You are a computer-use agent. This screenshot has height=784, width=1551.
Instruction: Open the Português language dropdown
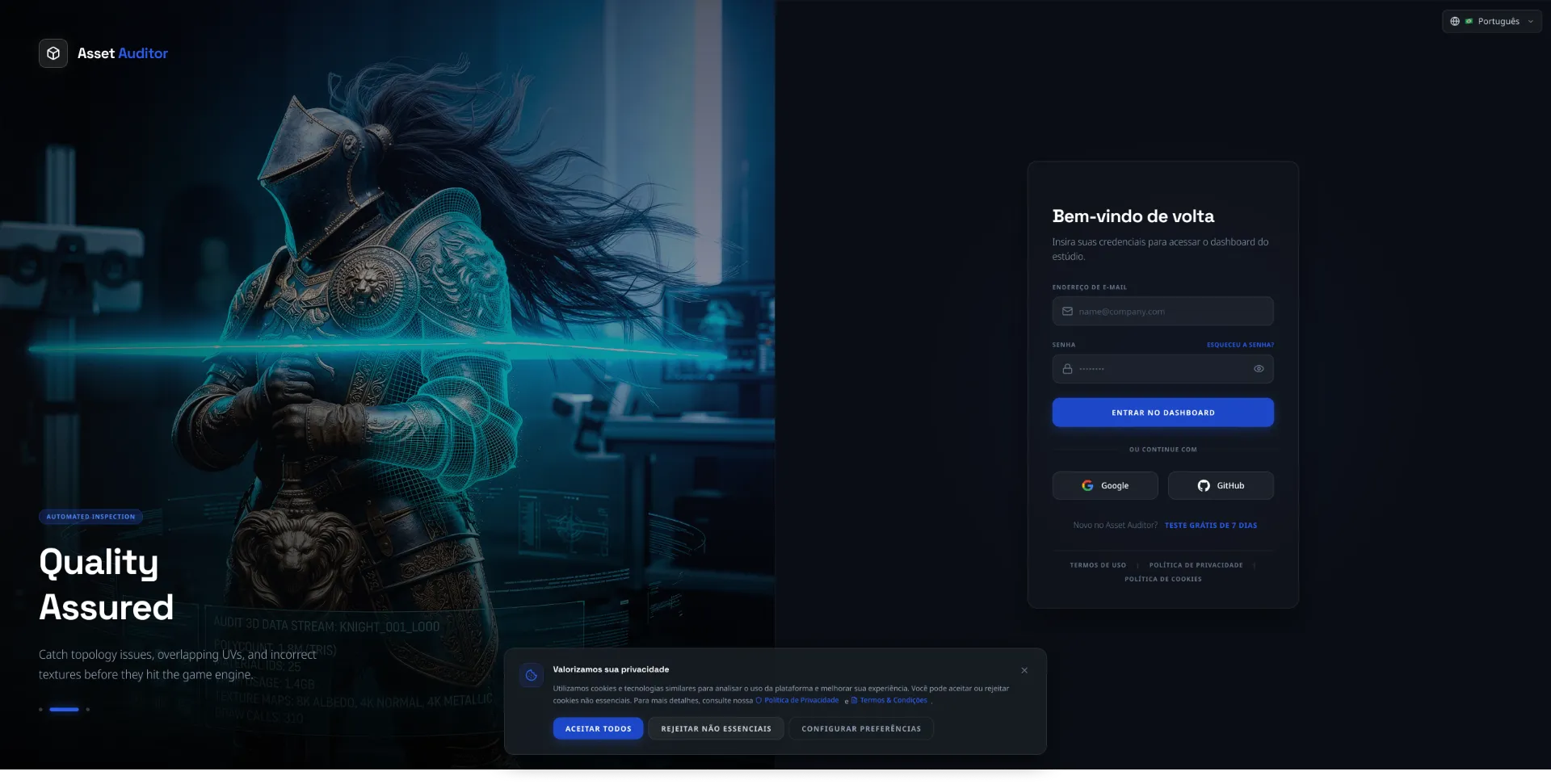[x=1491, y=21]
